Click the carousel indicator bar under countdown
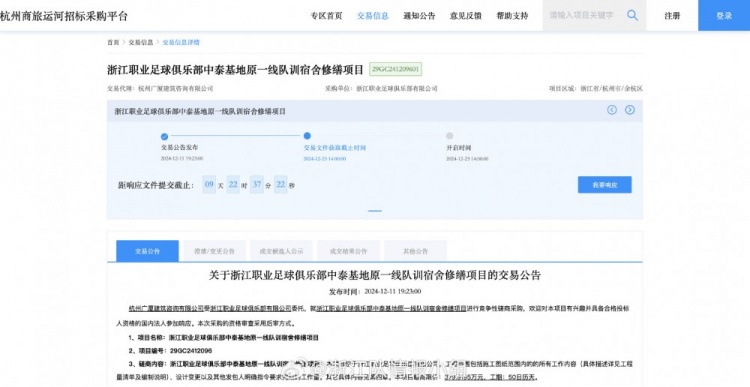The image size is (750, 387). click(x=375, y=210)
